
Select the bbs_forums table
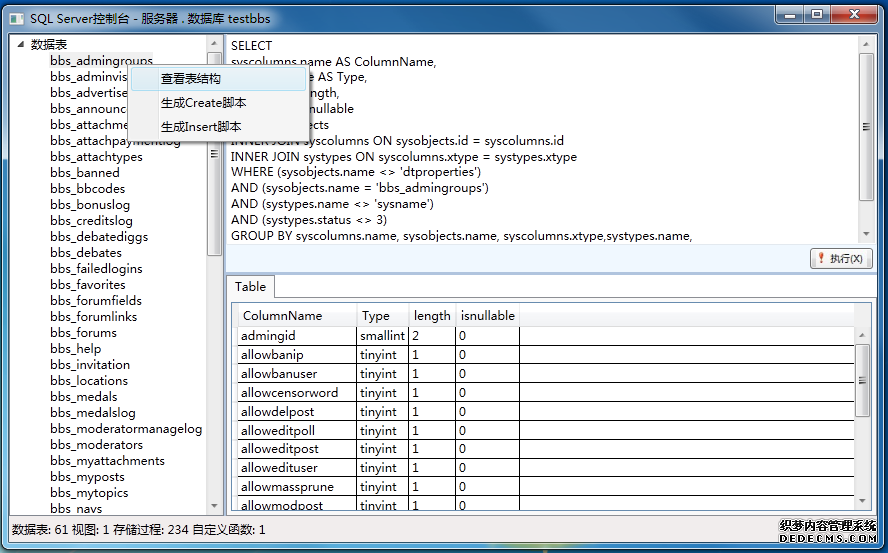click(x=83, y=333)
